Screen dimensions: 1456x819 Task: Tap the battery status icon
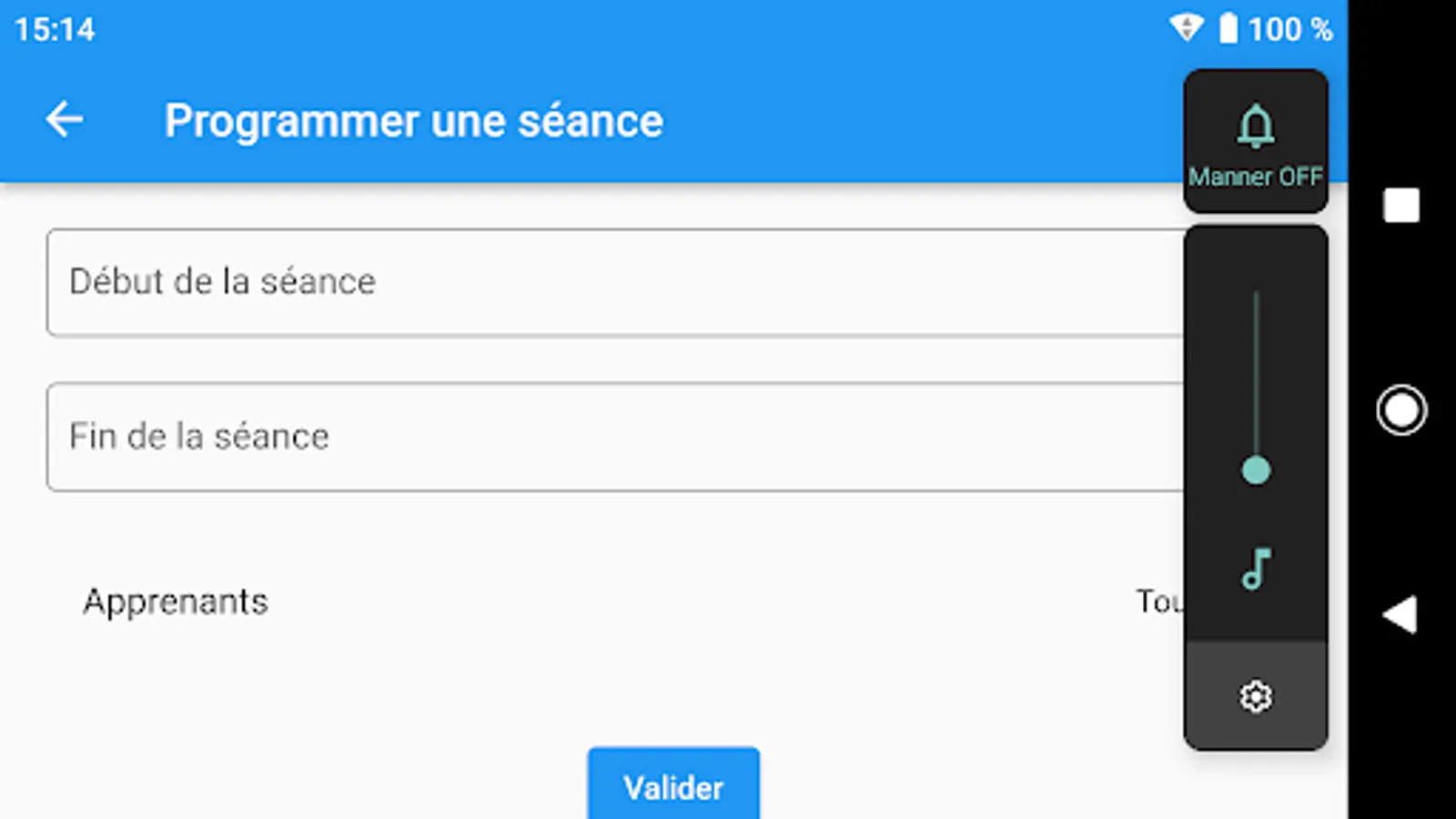pyautogui.click(x=1228, y=28)
